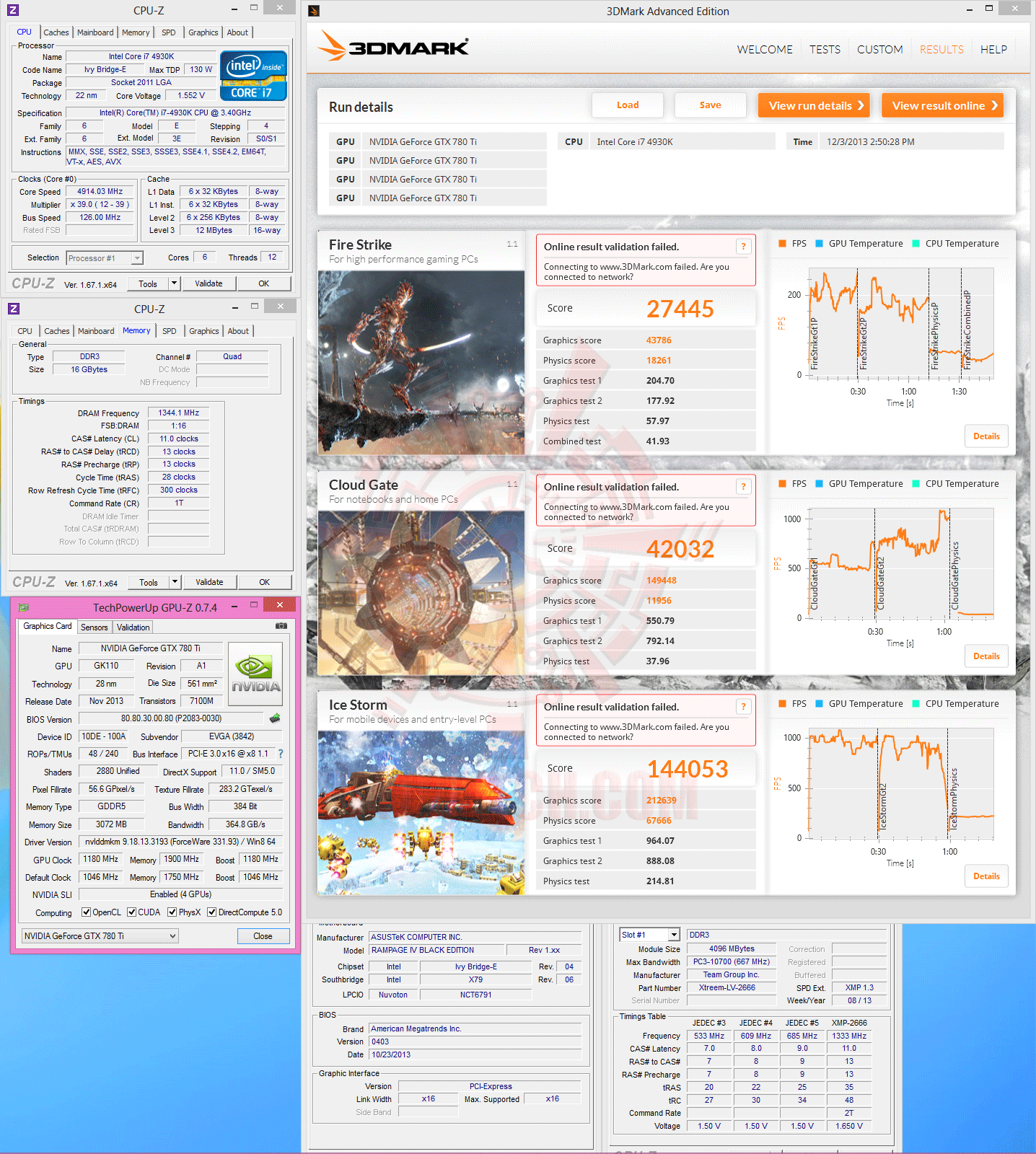The height and width of the screenshot is (1154, 1036).
Task: Toggle the PhysX checkbox in GPU-Z
Action: pos(172,912)
